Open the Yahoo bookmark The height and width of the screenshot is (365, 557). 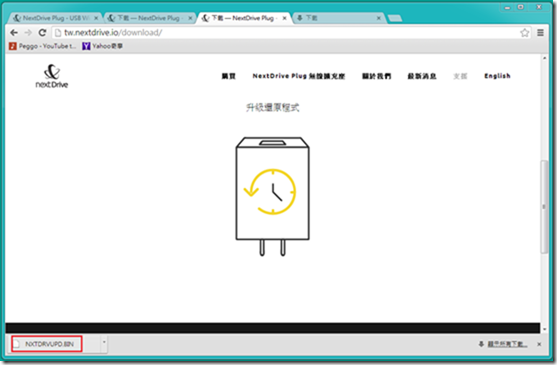point(103,46)
